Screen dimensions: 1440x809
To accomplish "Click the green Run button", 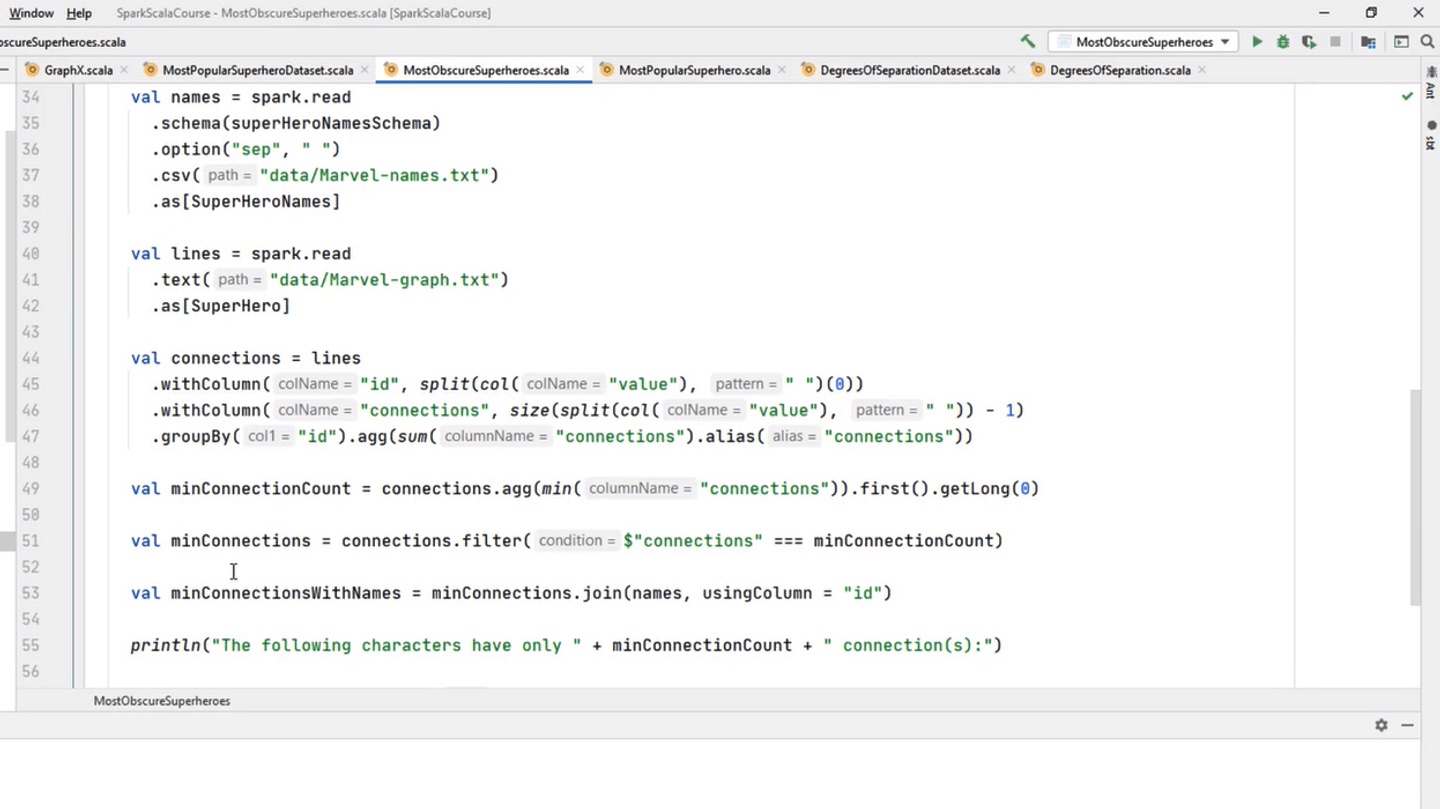I will pos(1257,42).
